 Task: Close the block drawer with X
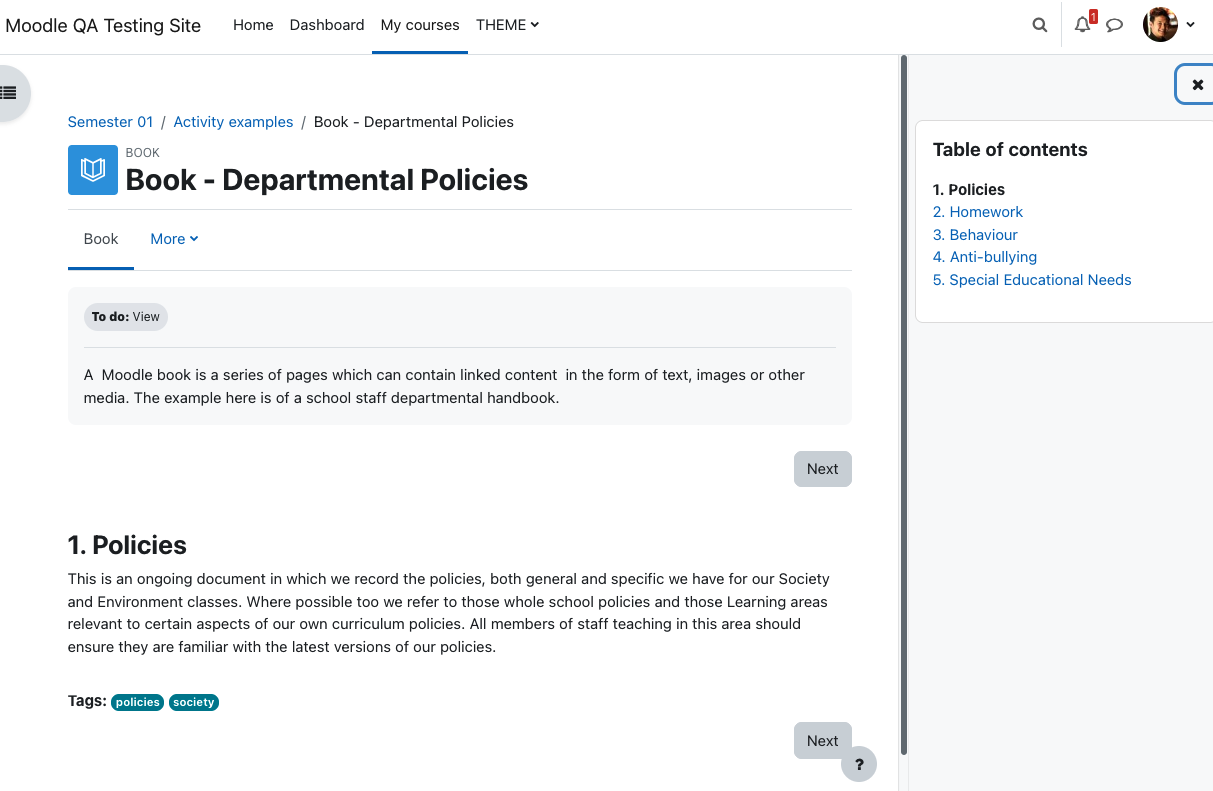1197,85
